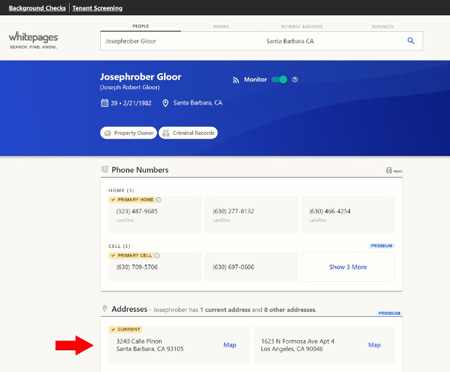Open Map for 1623 N Formosa Ave
The height and width of the screenshot is (372, 450).
tap(374, 345)
